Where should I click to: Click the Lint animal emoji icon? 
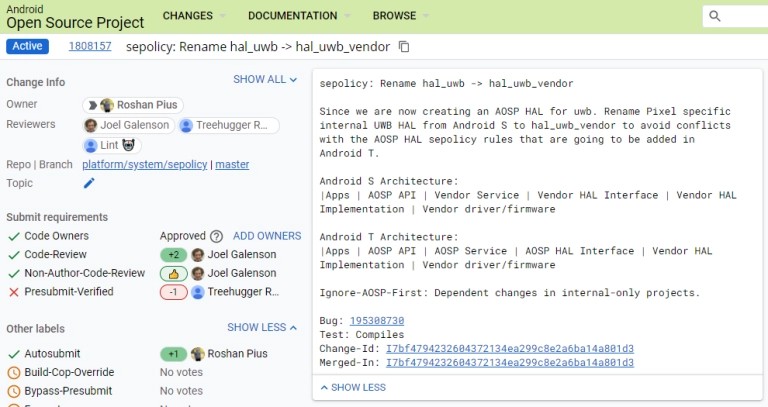128,145
